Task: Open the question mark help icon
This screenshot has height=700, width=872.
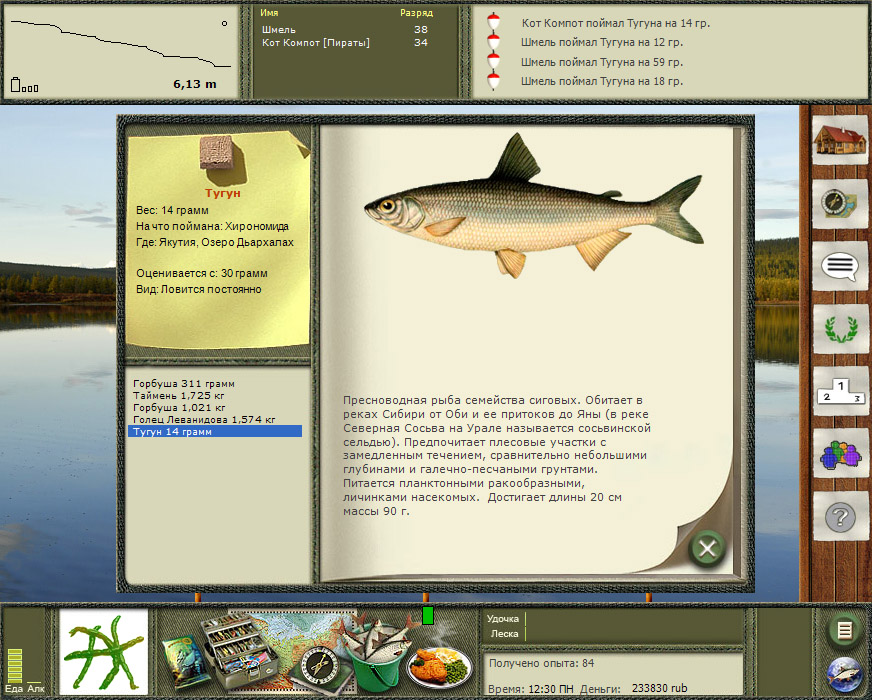Action: click(x=840, y=517)
